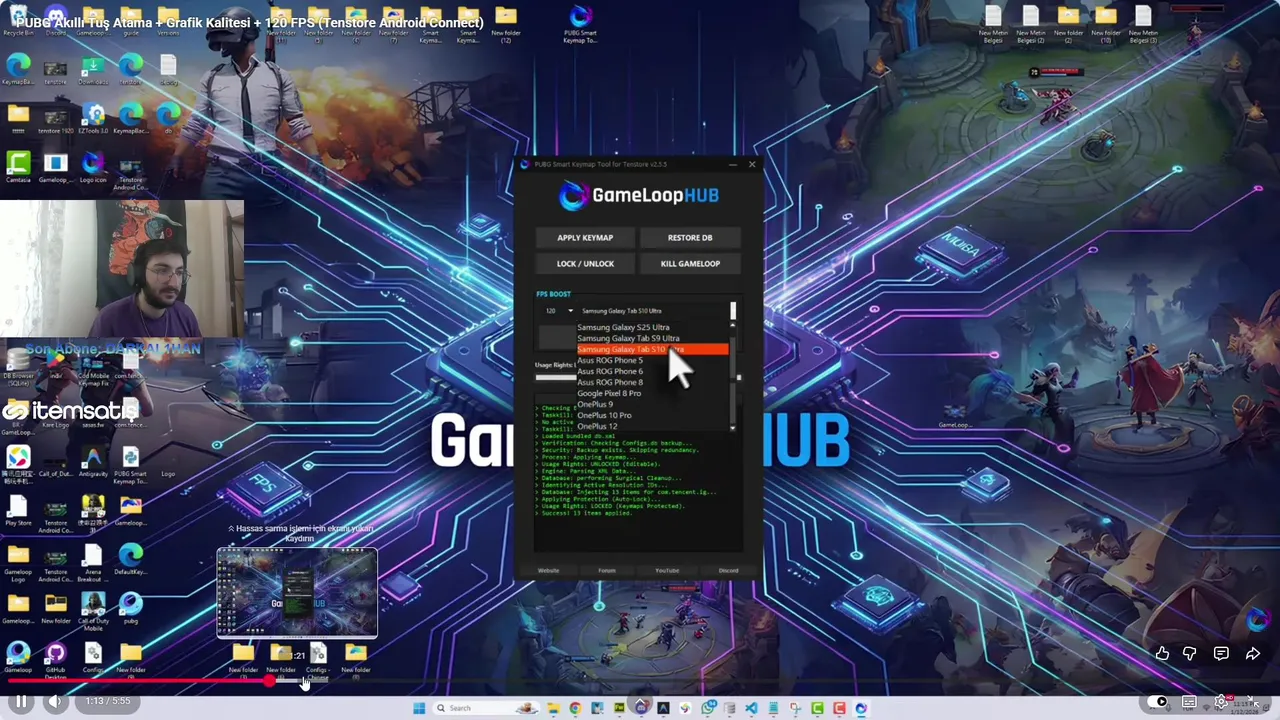This screenshot has width=1280, height=720.
Task: Open the Play Store desktop shortcut
Action: [18, 510]
